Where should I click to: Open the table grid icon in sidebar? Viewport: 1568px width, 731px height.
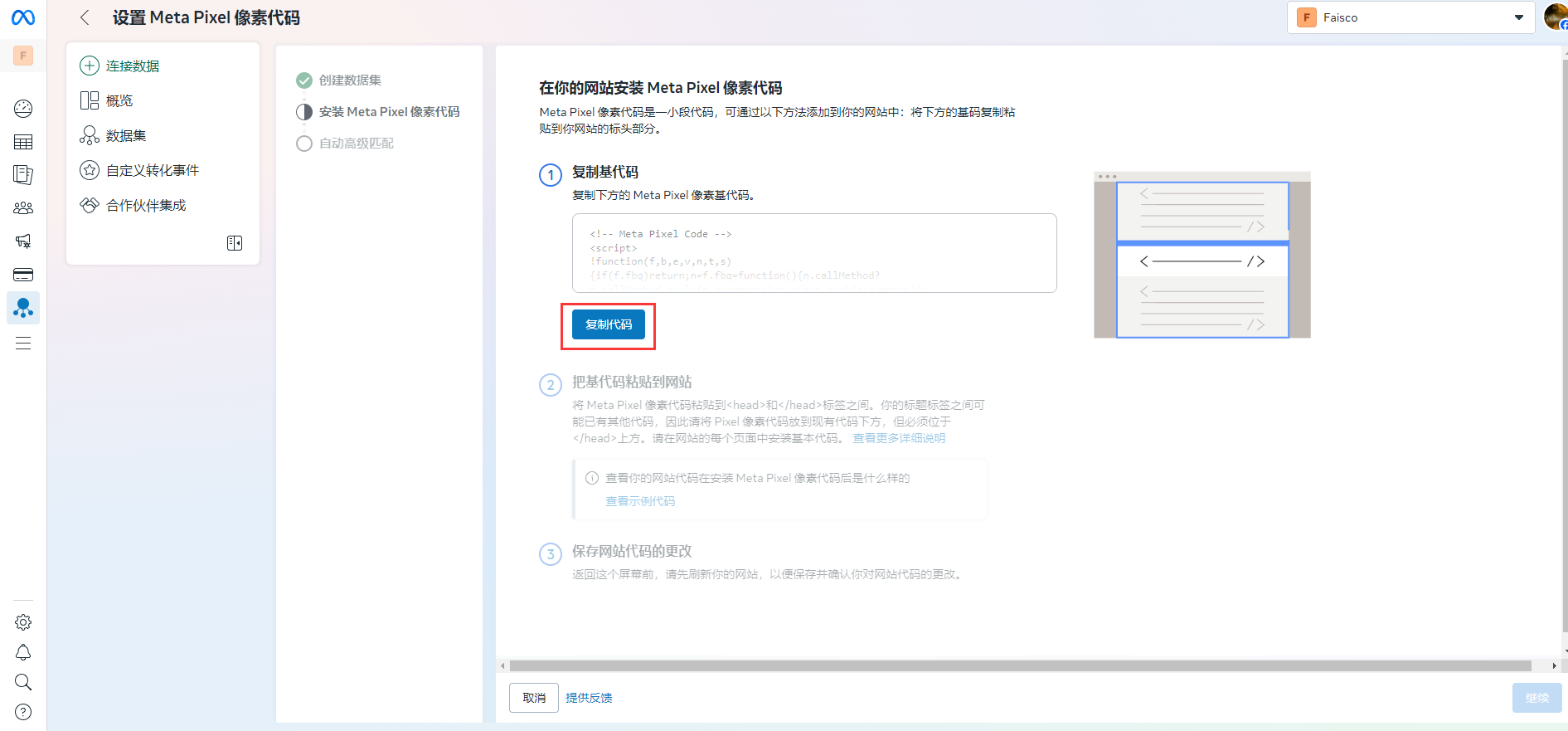pyautogui.click(x=23, y=142)
